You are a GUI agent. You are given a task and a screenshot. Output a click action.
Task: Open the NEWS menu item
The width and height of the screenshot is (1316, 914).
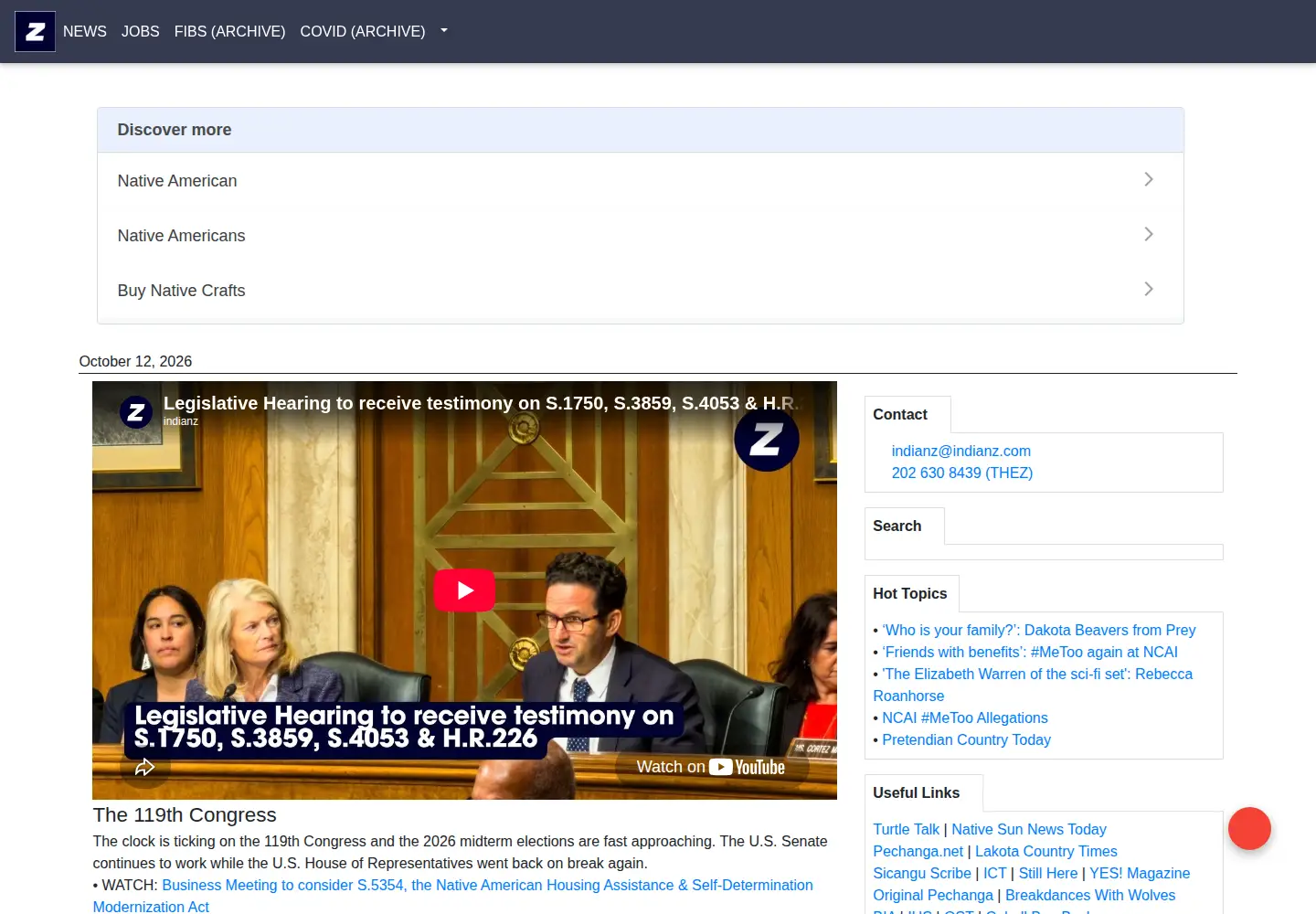[85, 31]
